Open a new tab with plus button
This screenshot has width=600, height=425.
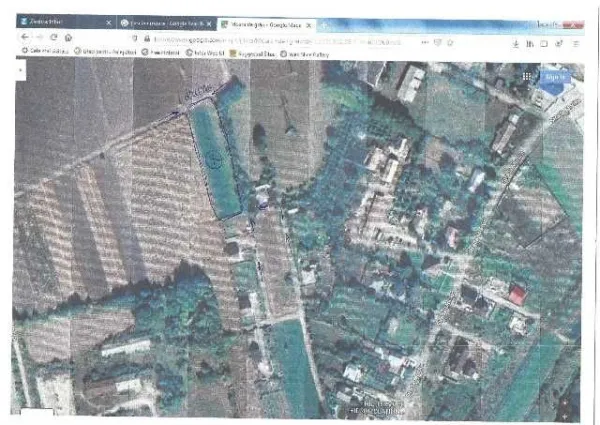point(324,26)
